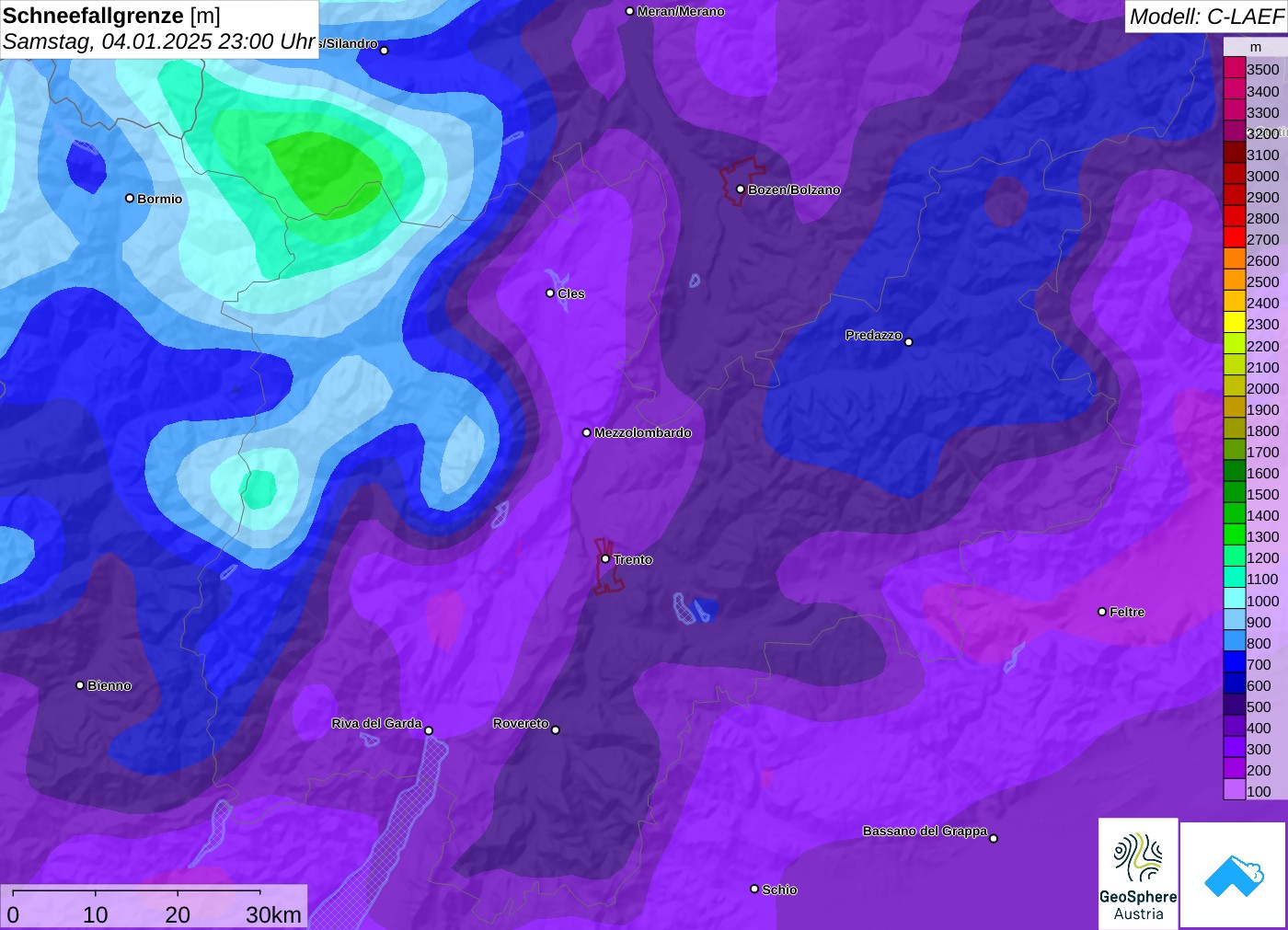
Task: Select the 3000 m legend color
Action: (1235, 175)
